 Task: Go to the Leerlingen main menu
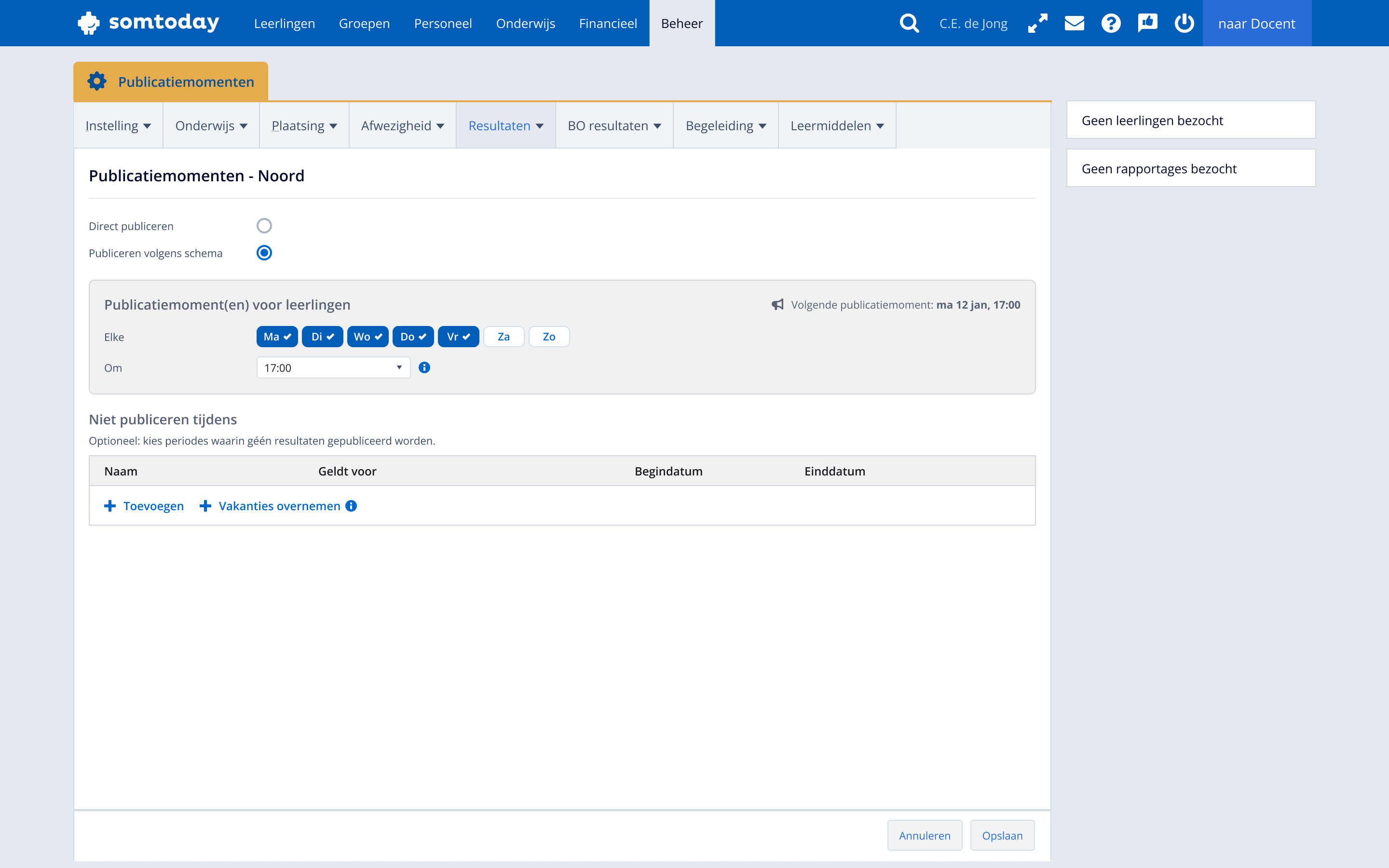coord(284,24)
